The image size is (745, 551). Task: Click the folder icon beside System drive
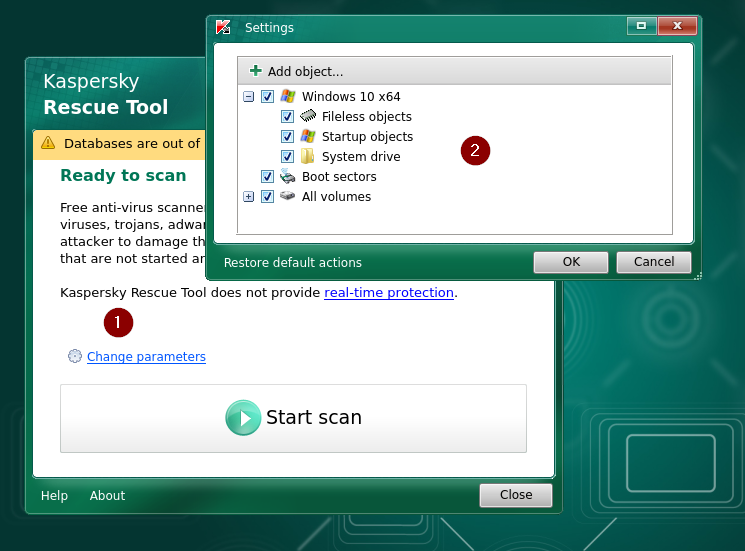click(x=307, y=156)
